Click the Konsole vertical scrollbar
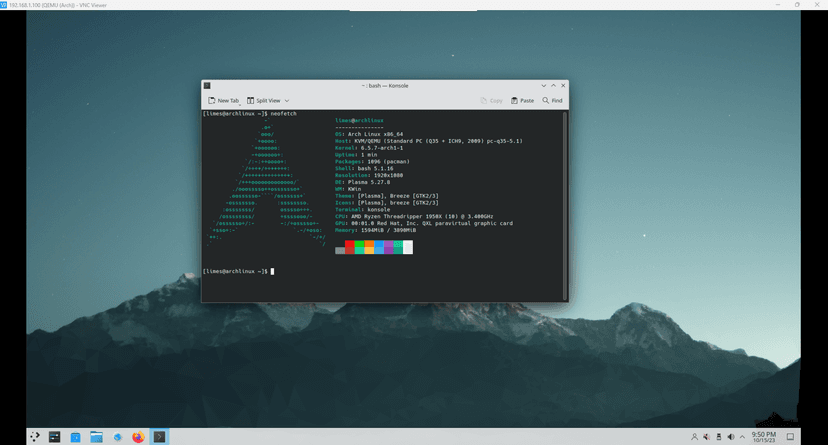The image size is (828, 445). (x=565, y=200)
